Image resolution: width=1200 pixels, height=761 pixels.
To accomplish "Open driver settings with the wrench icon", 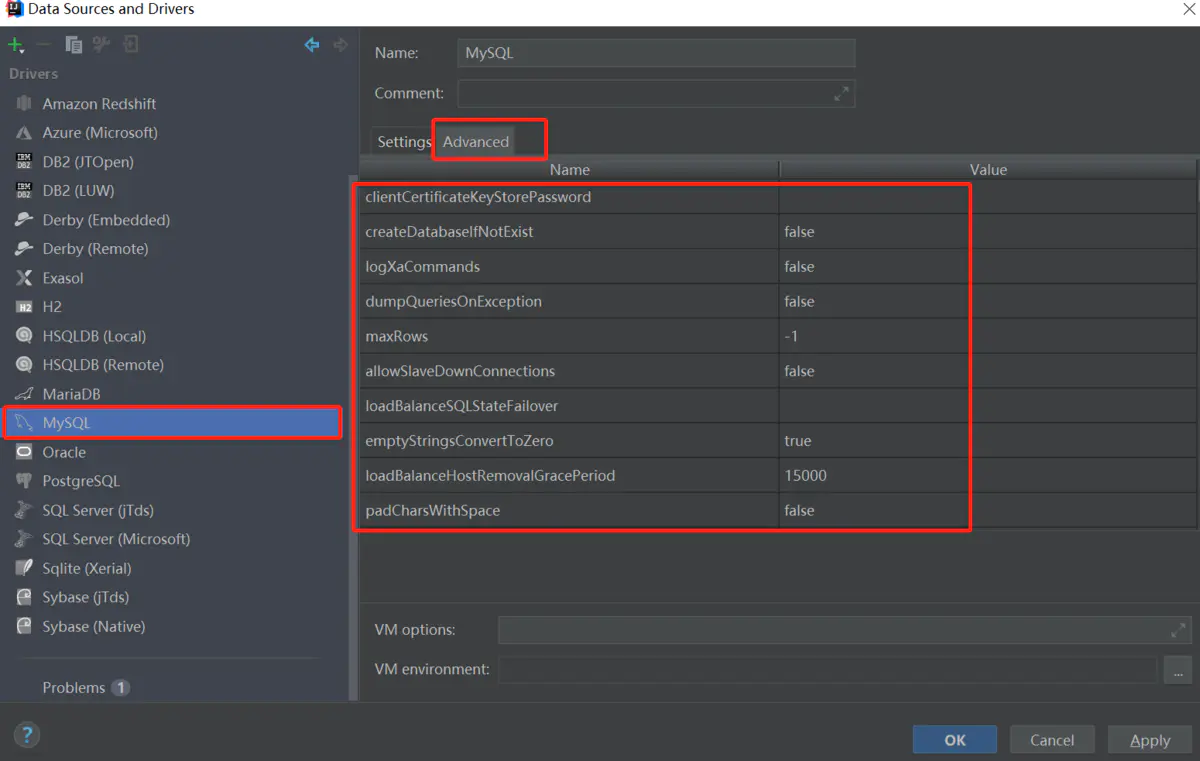I will [99, 44].
